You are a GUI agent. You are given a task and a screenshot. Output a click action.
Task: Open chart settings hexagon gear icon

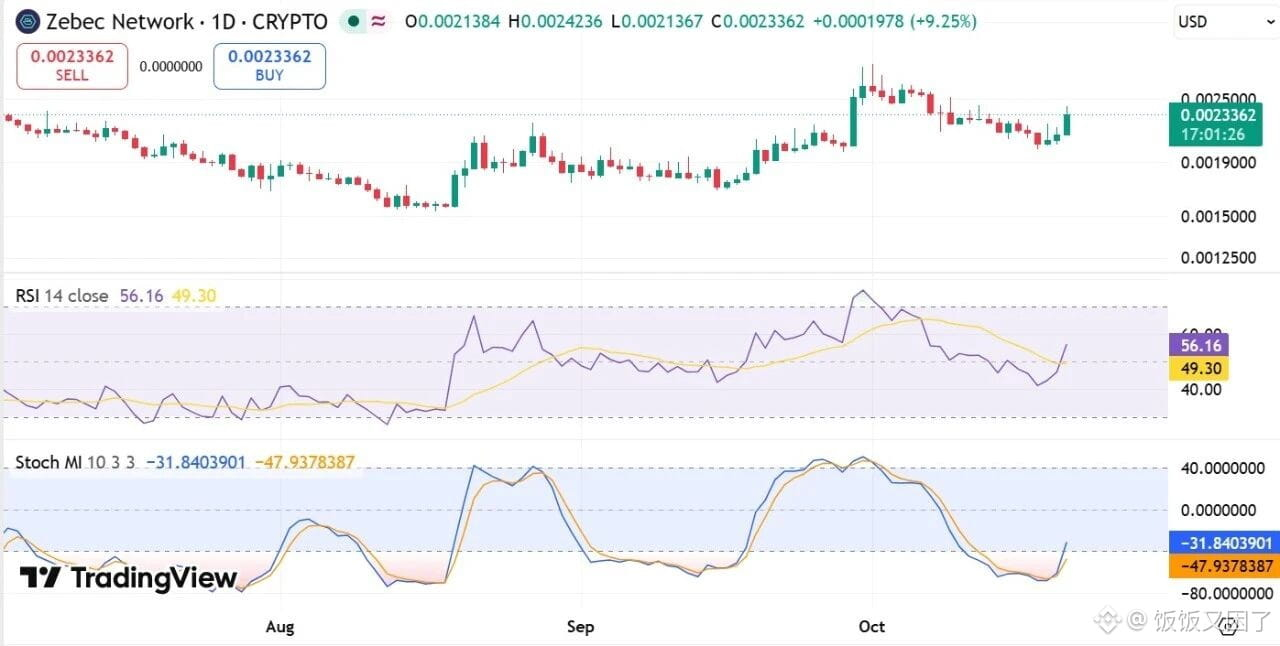tap(1229, 627)
